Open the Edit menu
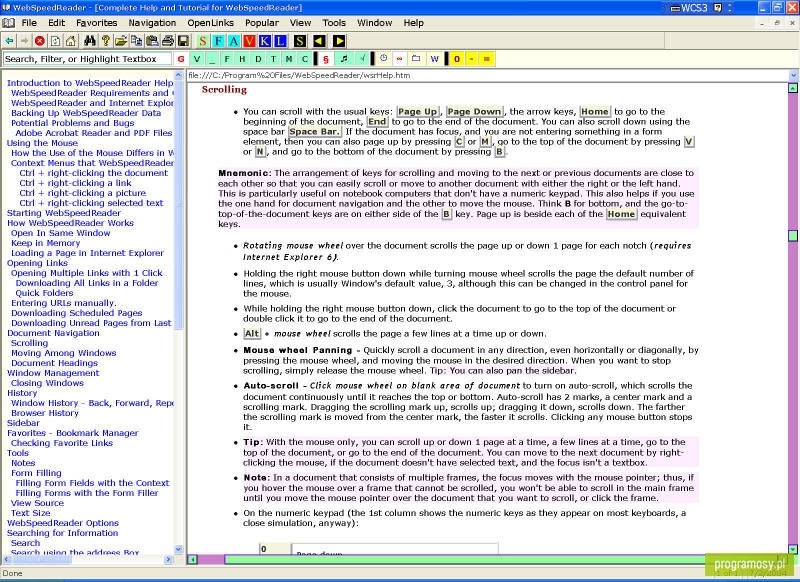Screen dimensions: 800x582 (x=57, y=23)
